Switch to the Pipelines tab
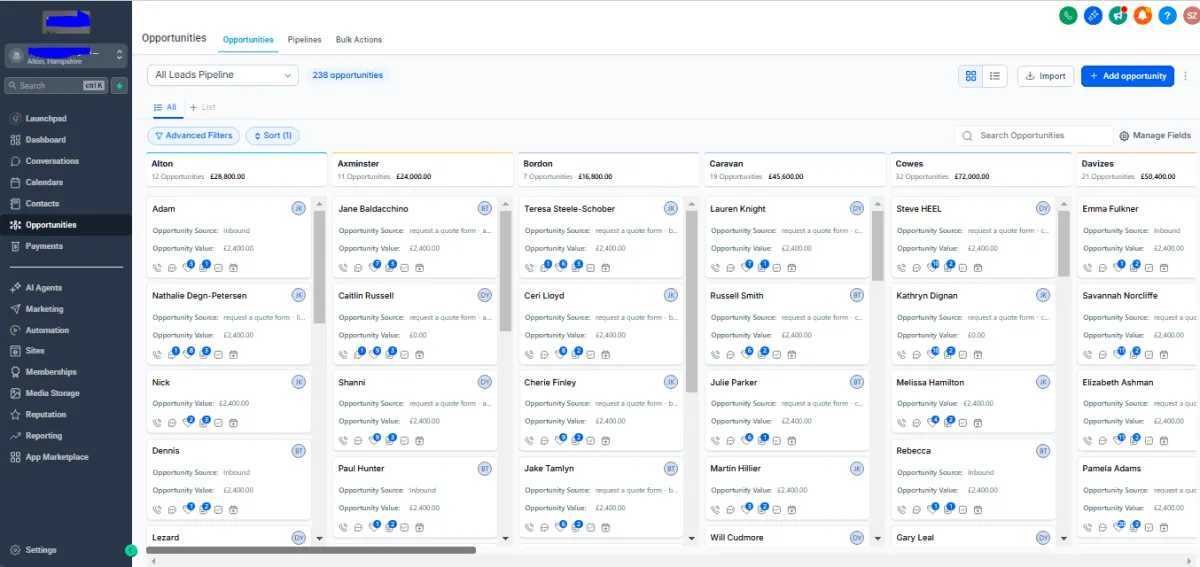The image size is (1200, 567). (304, 40)
